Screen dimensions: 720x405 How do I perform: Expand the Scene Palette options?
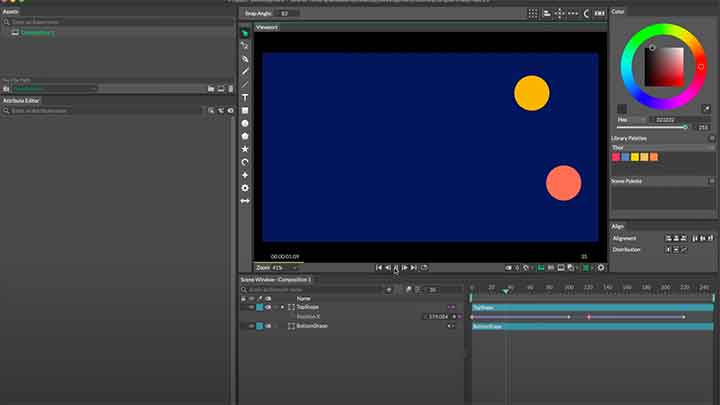(712, 181)
